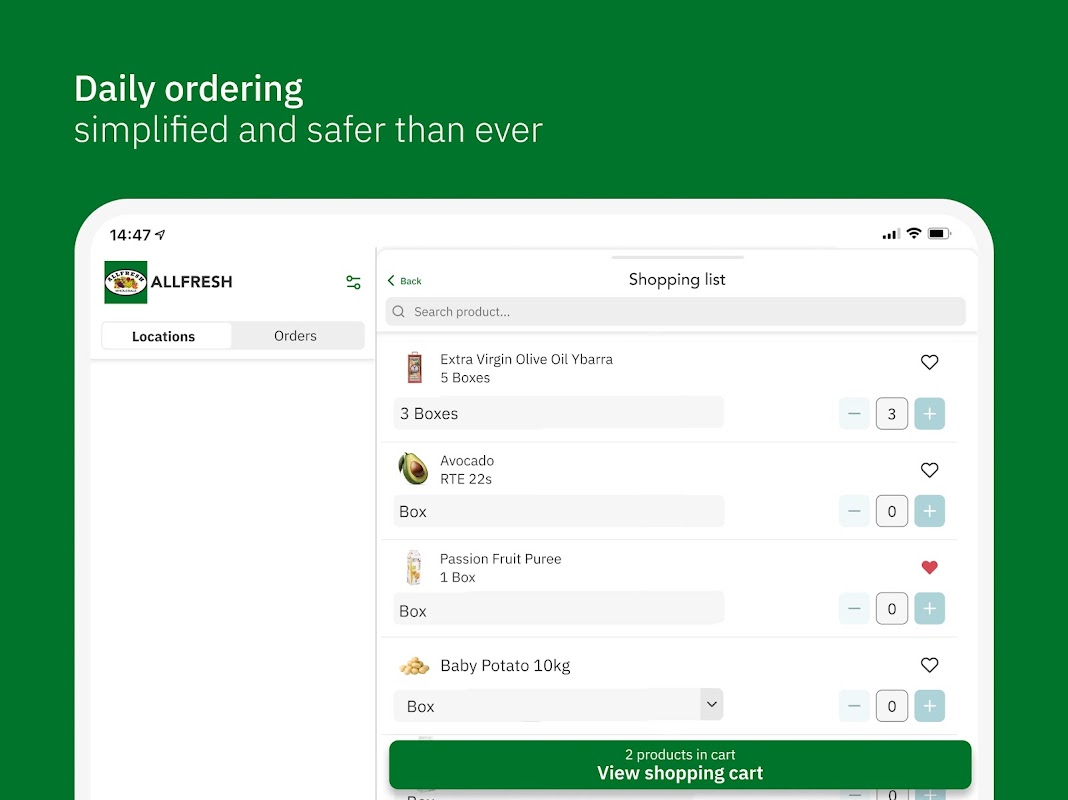Click the Baby Potato quantity box

[x=892, y=706]
